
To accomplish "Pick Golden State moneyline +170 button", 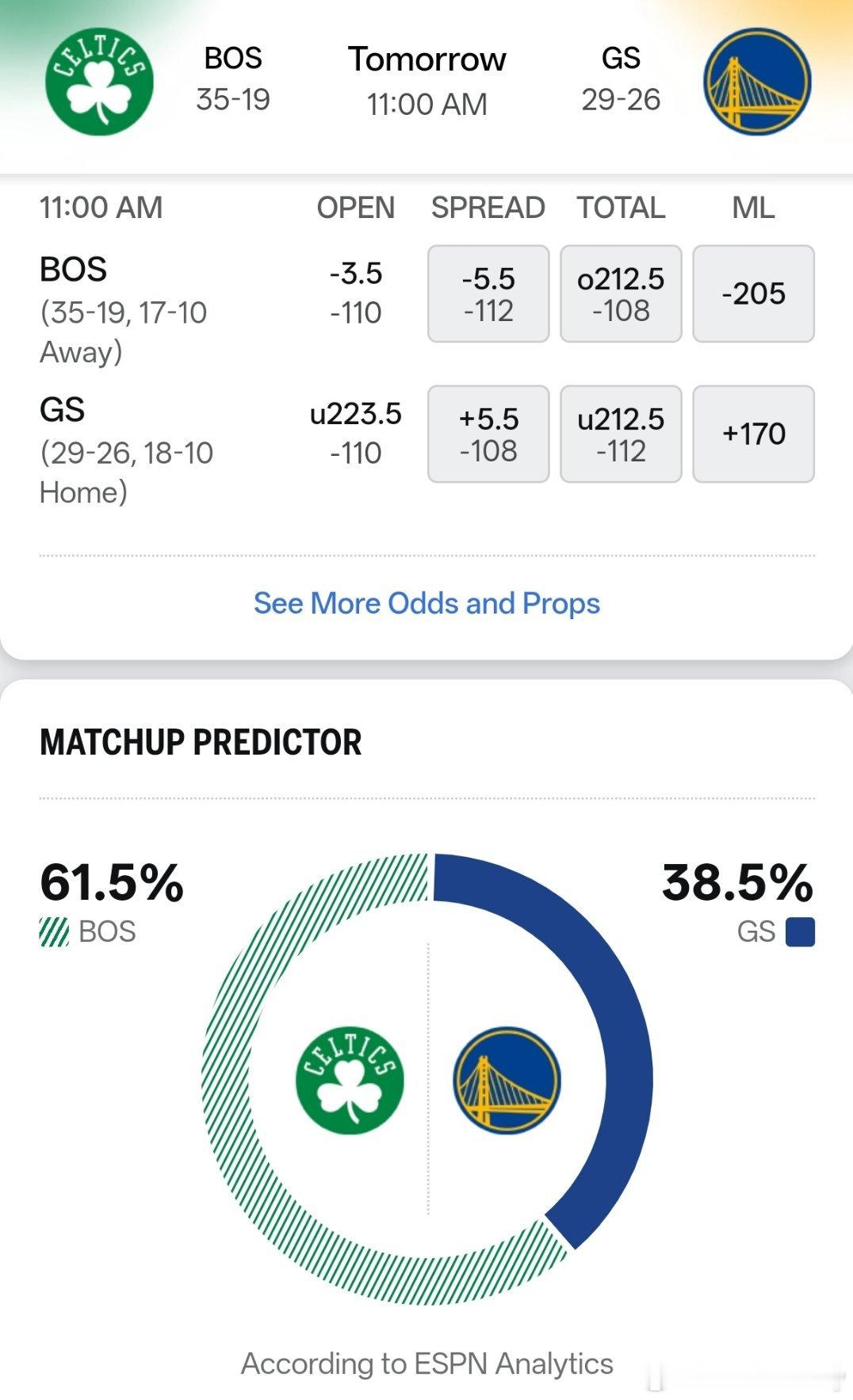I will 753,434.
